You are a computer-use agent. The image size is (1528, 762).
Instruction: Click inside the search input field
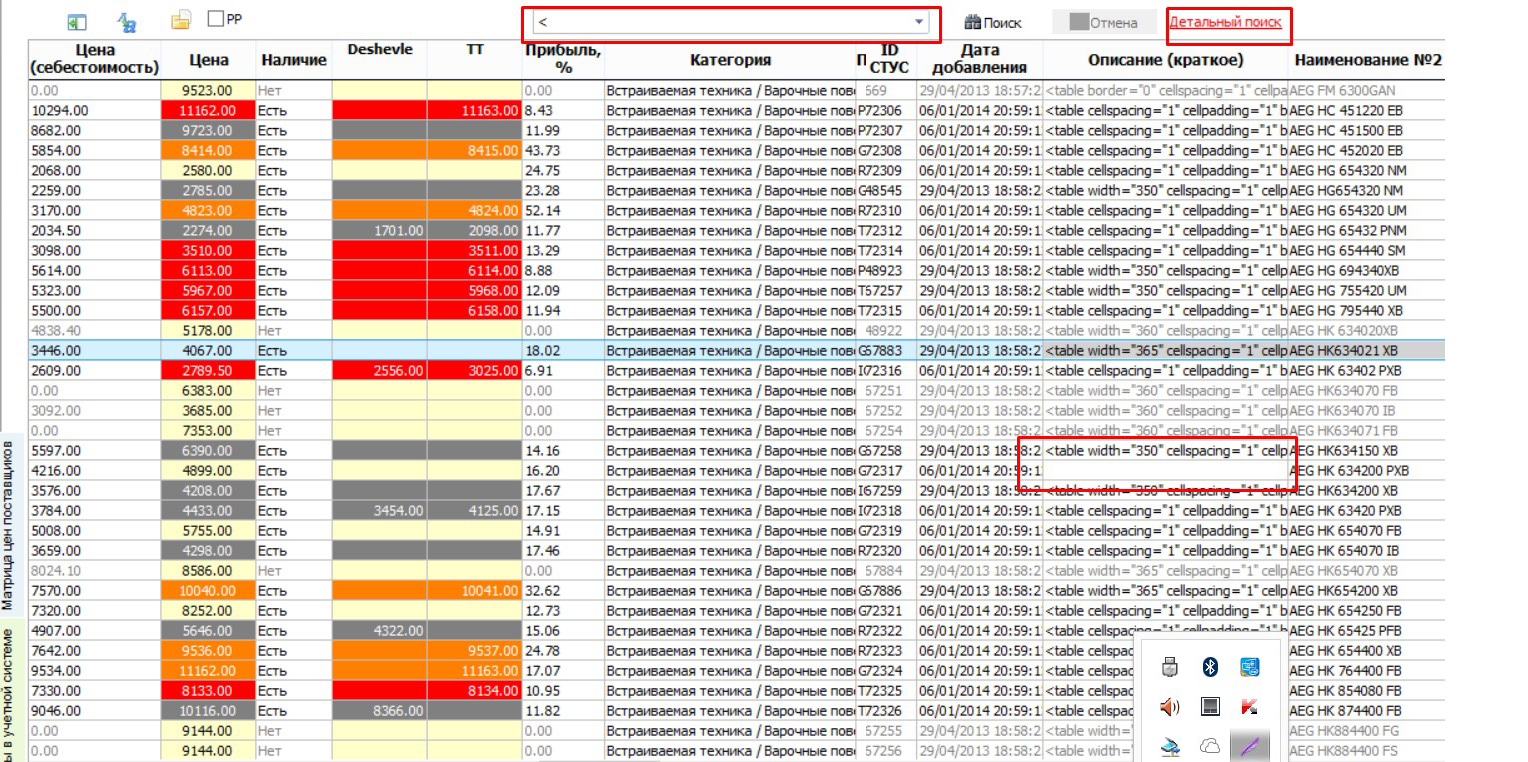coord(721,22)
